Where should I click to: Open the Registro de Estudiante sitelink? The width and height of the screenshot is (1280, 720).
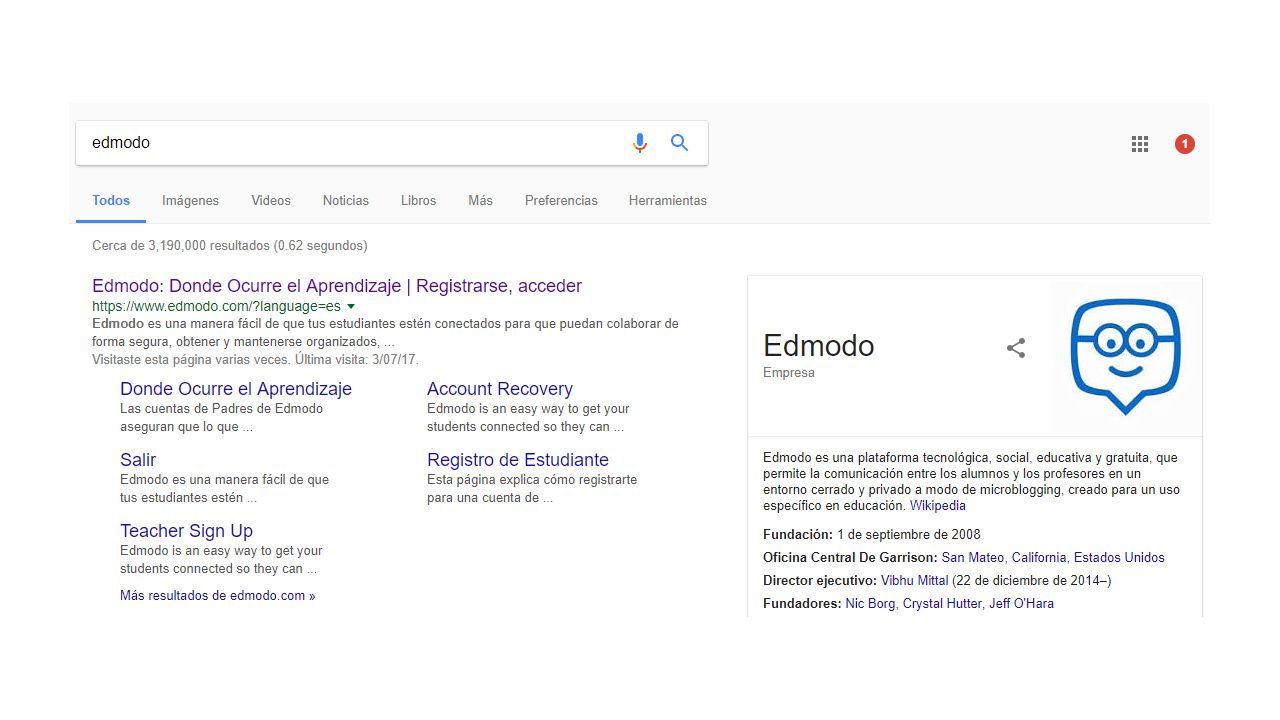[x=518, y=460]
